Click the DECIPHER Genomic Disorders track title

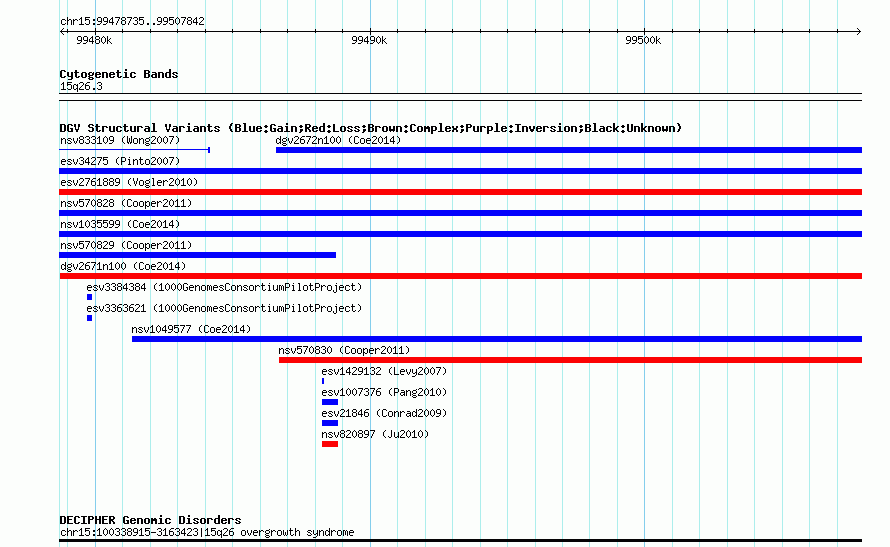150,520
